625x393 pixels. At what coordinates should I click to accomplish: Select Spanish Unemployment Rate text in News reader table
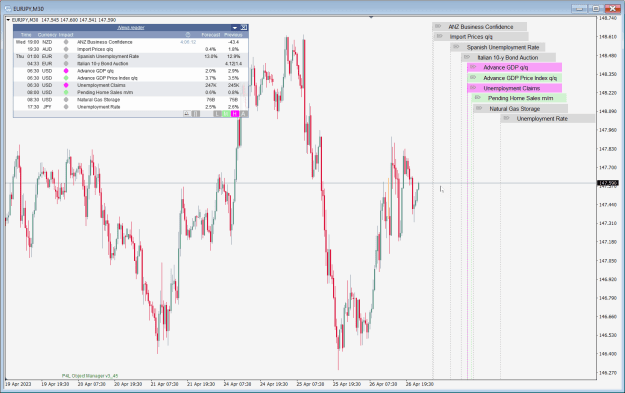pyautogui.click(x=108, y=56)
